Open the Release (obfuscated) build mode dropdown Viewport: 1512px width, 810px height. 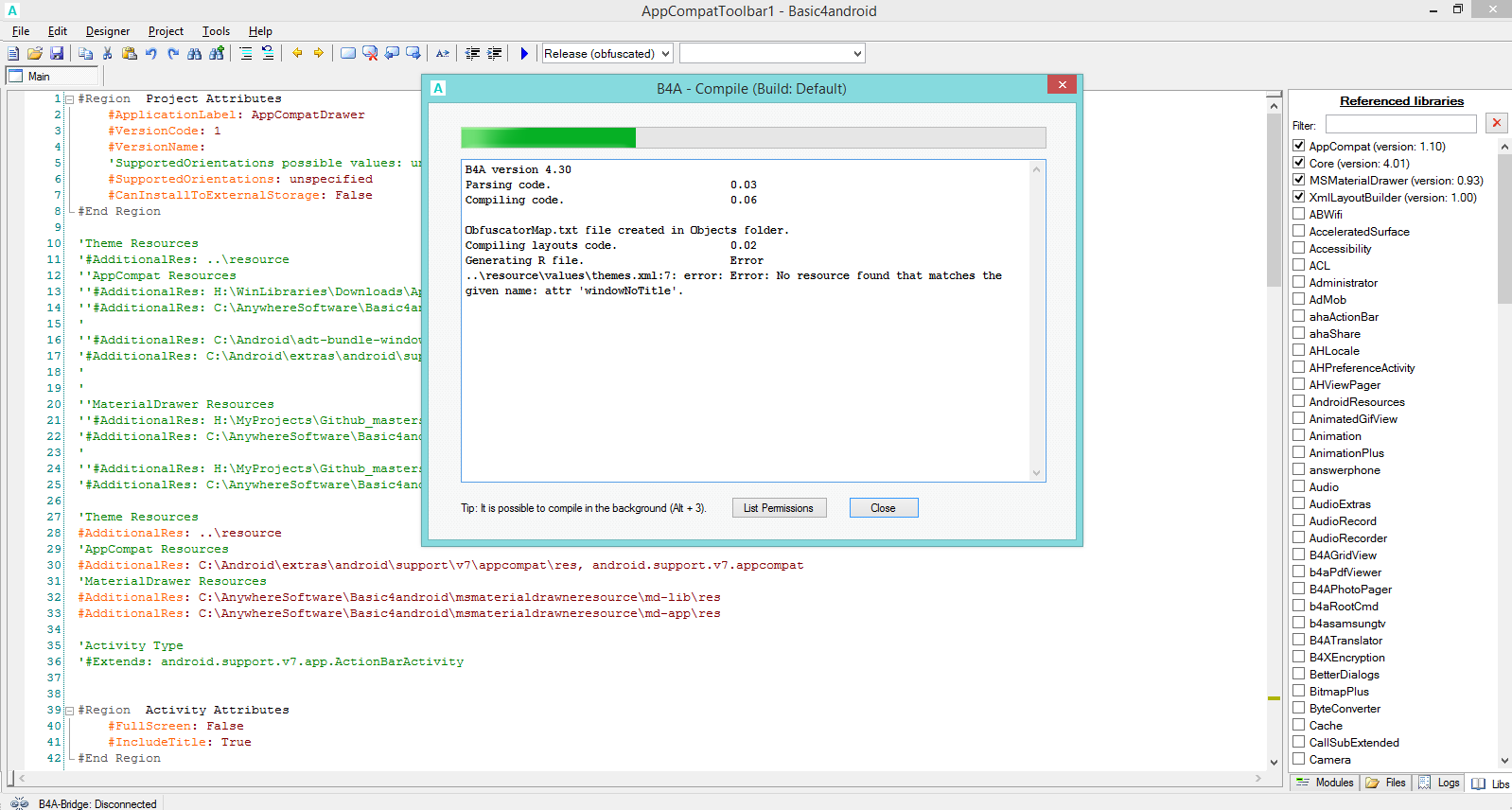[x=607, y=54]
